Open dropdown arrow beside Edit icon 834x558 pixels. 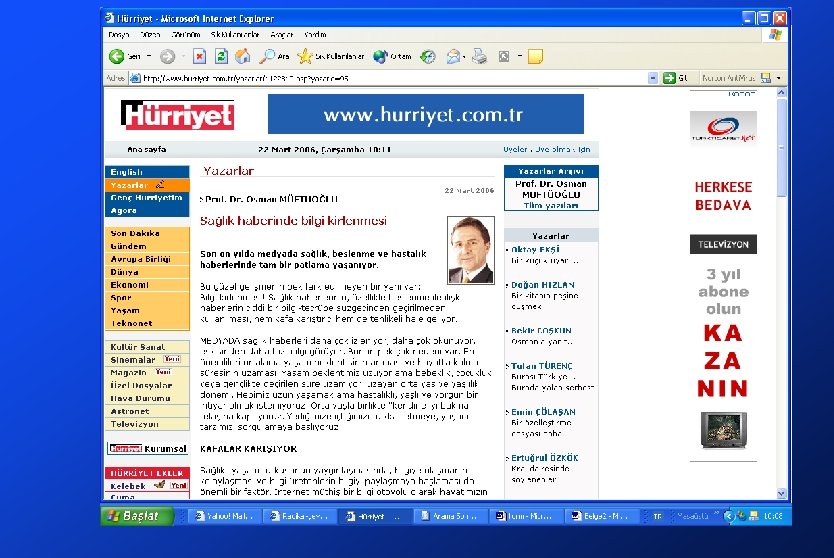point(520,56)
